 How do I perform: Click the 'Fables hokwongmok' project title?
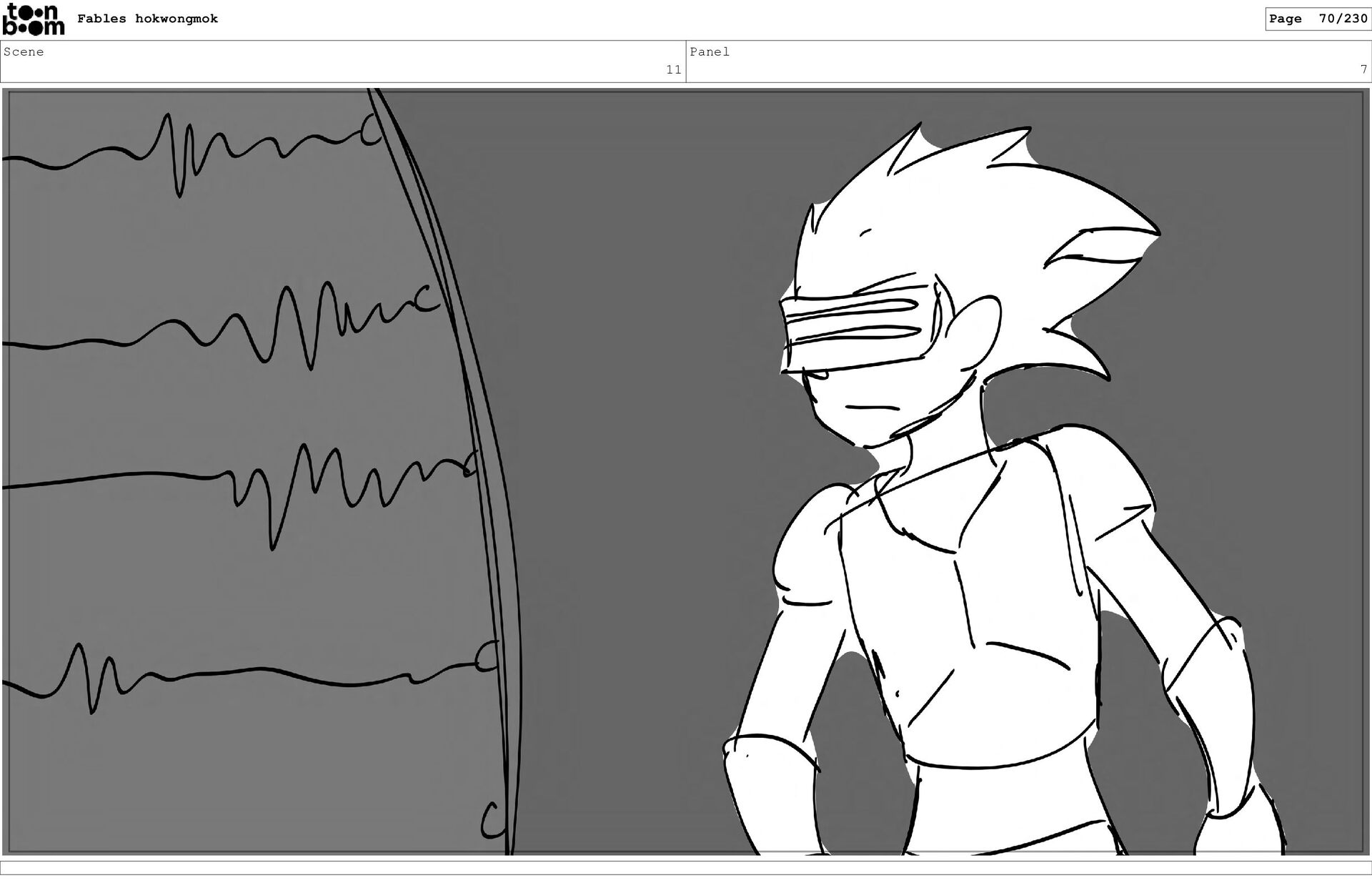click(x=147, y=19)
